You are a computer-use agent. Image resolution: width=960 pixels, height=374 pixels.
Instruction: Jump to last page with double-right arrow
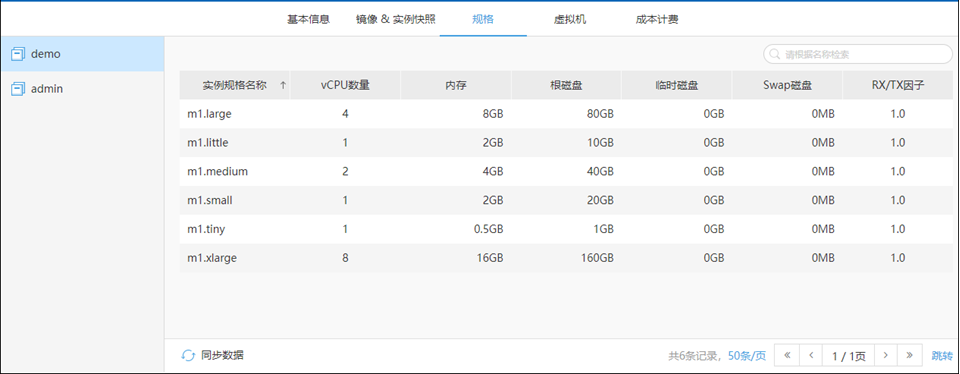pos(910,355)
